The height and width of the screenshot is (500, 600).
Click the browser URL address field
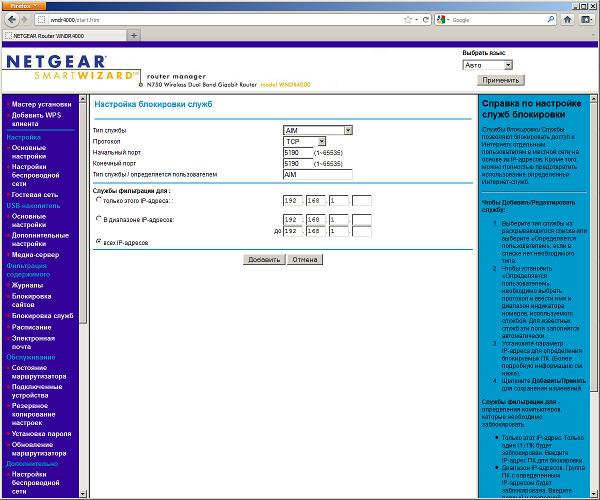(226, 20)
